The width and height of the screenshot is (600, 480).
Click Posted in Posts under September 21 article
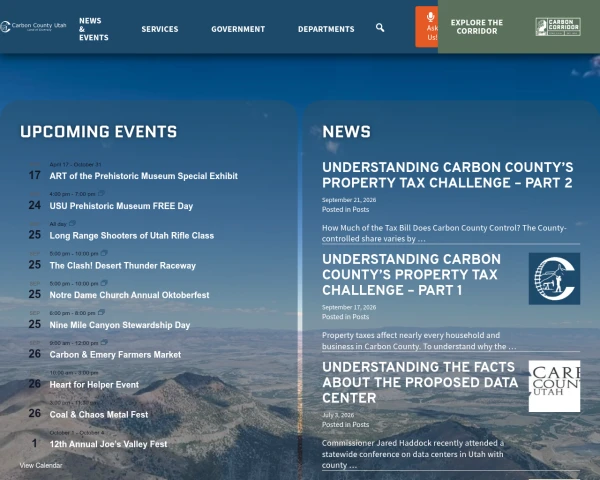pyautogui.click(x=346, y=210)
